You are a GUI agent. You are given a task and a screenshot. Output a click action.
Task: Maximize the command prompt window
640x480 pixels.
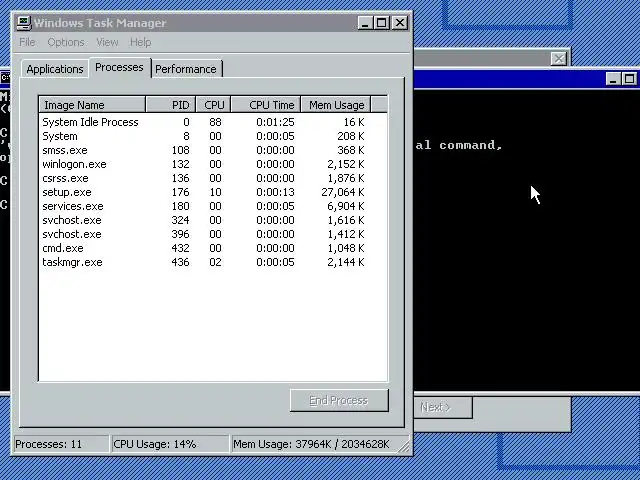(629, 79)
